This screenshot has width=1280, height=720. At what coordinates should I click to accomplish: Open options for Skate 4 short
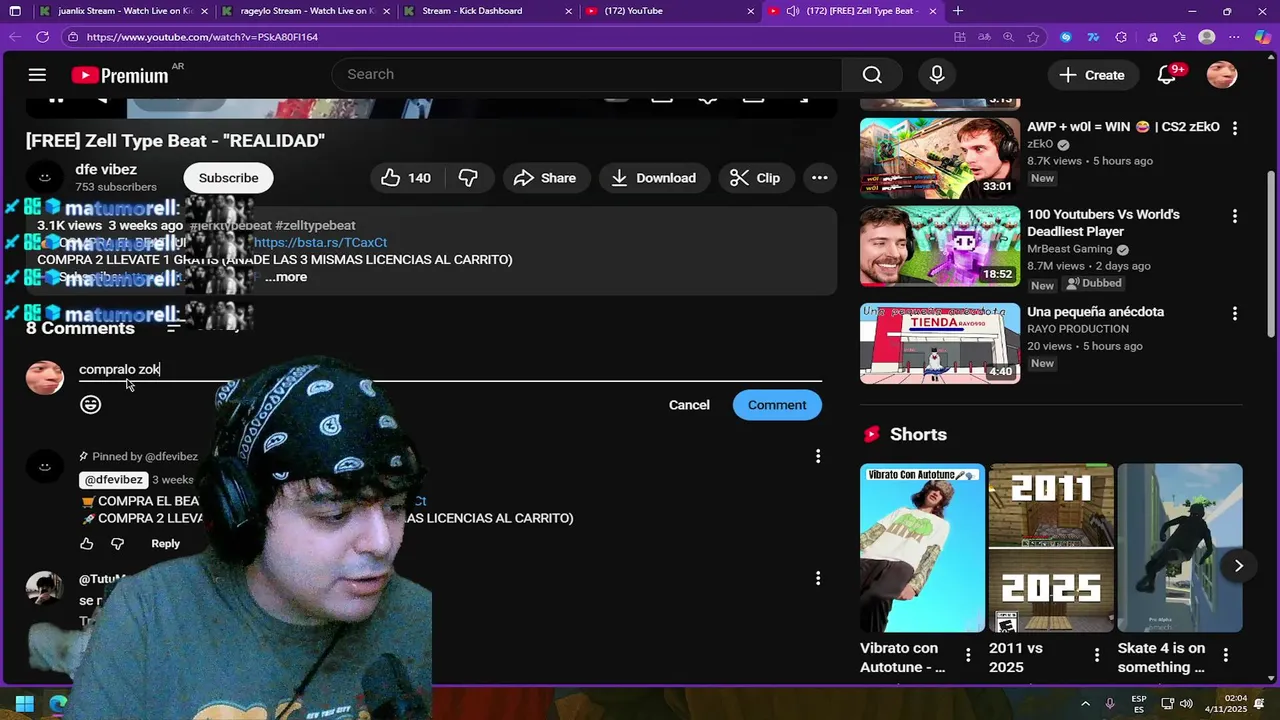[x=1226, y=656]
